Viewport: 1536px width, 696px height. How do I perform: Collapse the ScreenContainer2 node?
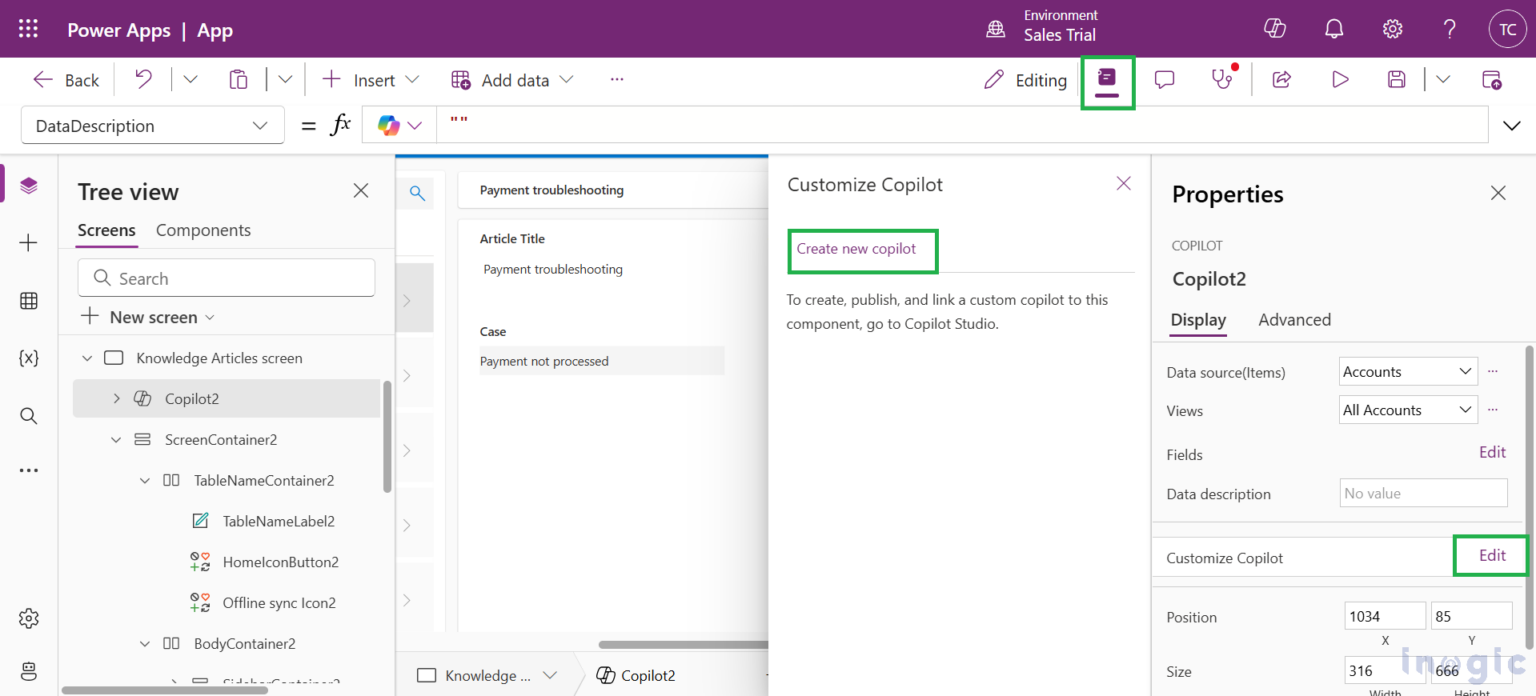tap(116, 439)
